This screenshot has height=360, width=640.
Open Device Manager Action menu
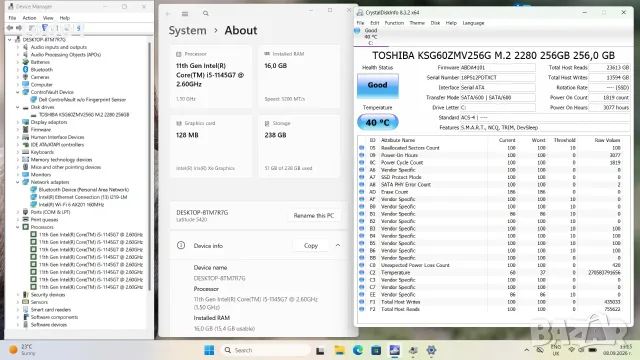29,18
